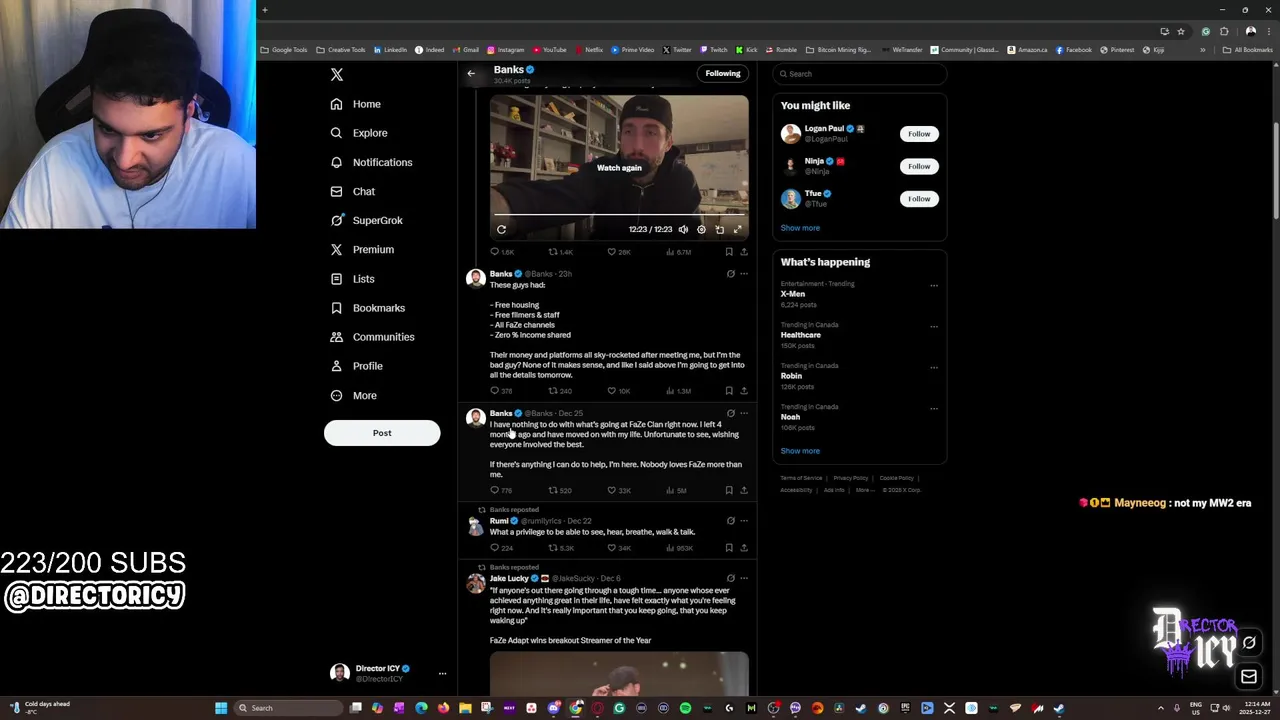1280x720 pixels.
Task: Open a new browser tab
Action: [264, 10]
